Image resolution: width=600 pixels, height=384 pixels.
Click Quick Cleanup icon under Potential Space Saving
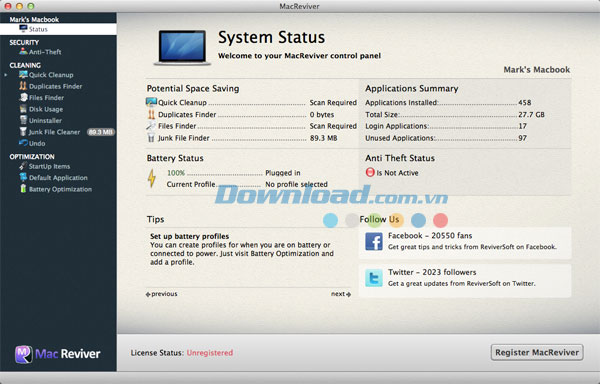151,102
